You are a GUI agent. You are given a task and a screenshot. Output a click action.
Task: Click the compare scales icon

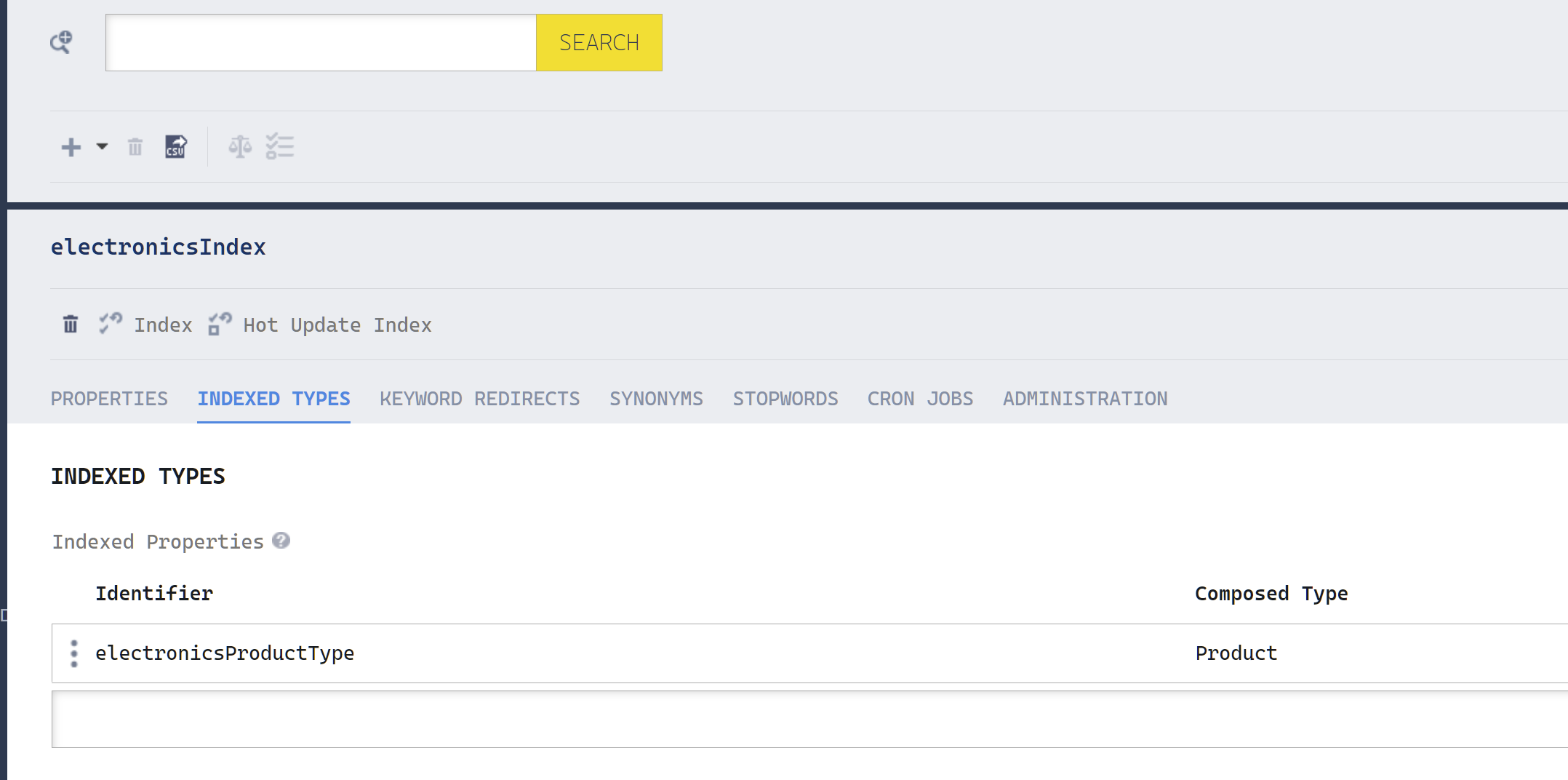[x=240, y=147]
